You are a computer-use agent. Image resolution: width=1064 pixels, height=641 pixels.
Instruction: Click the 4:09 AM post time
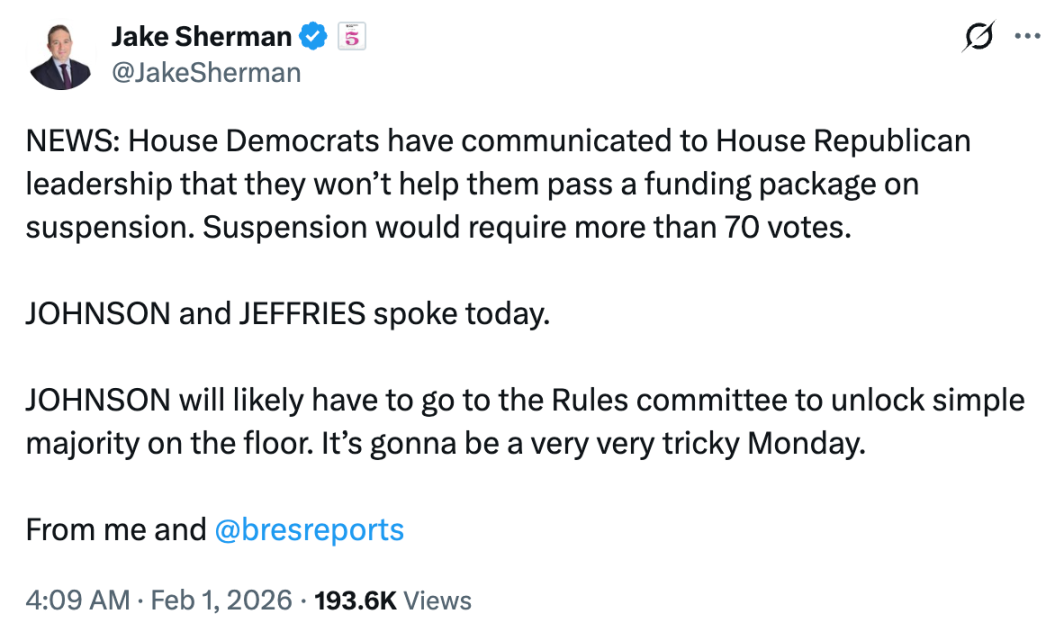[x=78, y=600]
